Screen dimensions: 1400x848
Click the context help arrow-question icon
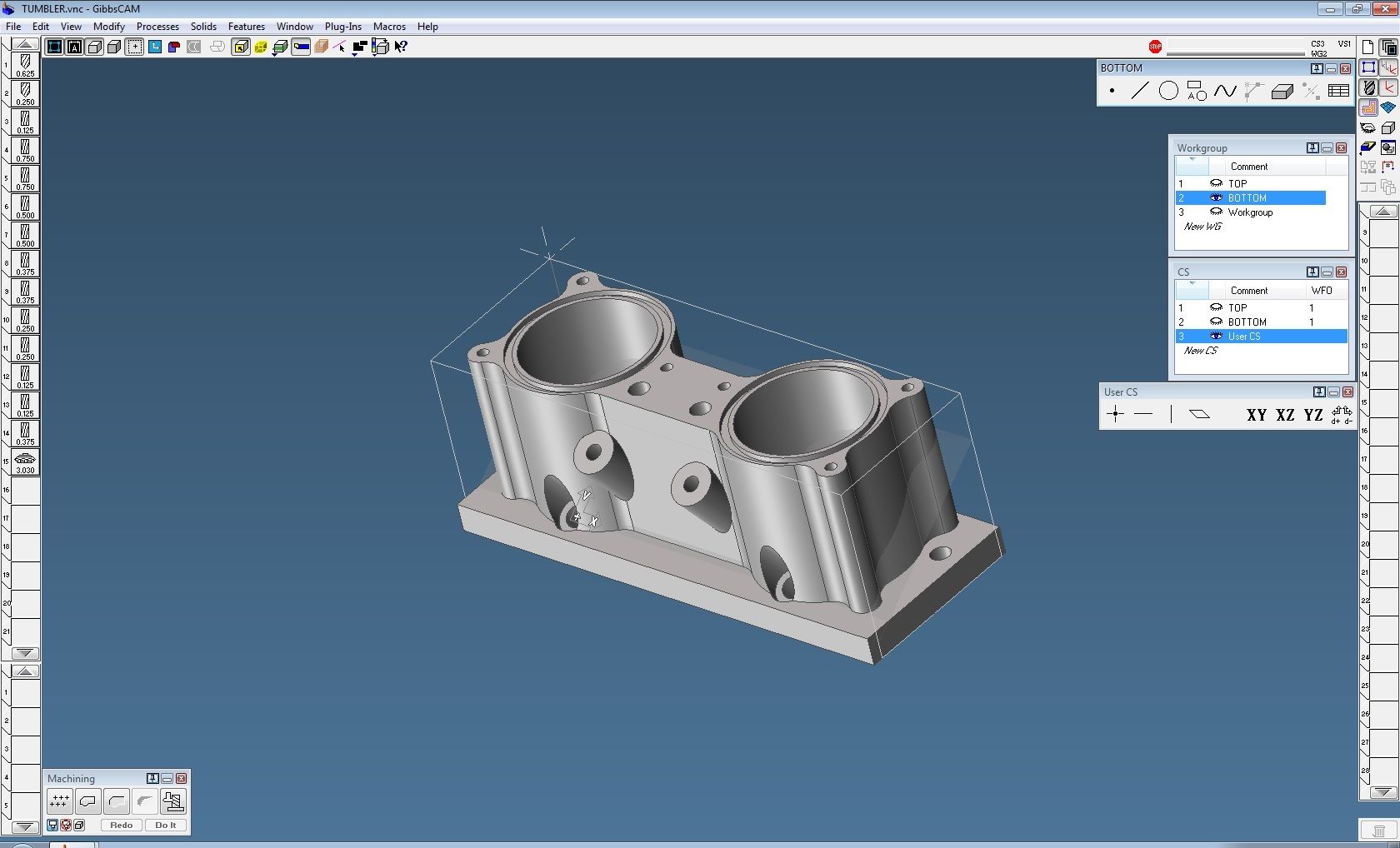coord(401,47)
